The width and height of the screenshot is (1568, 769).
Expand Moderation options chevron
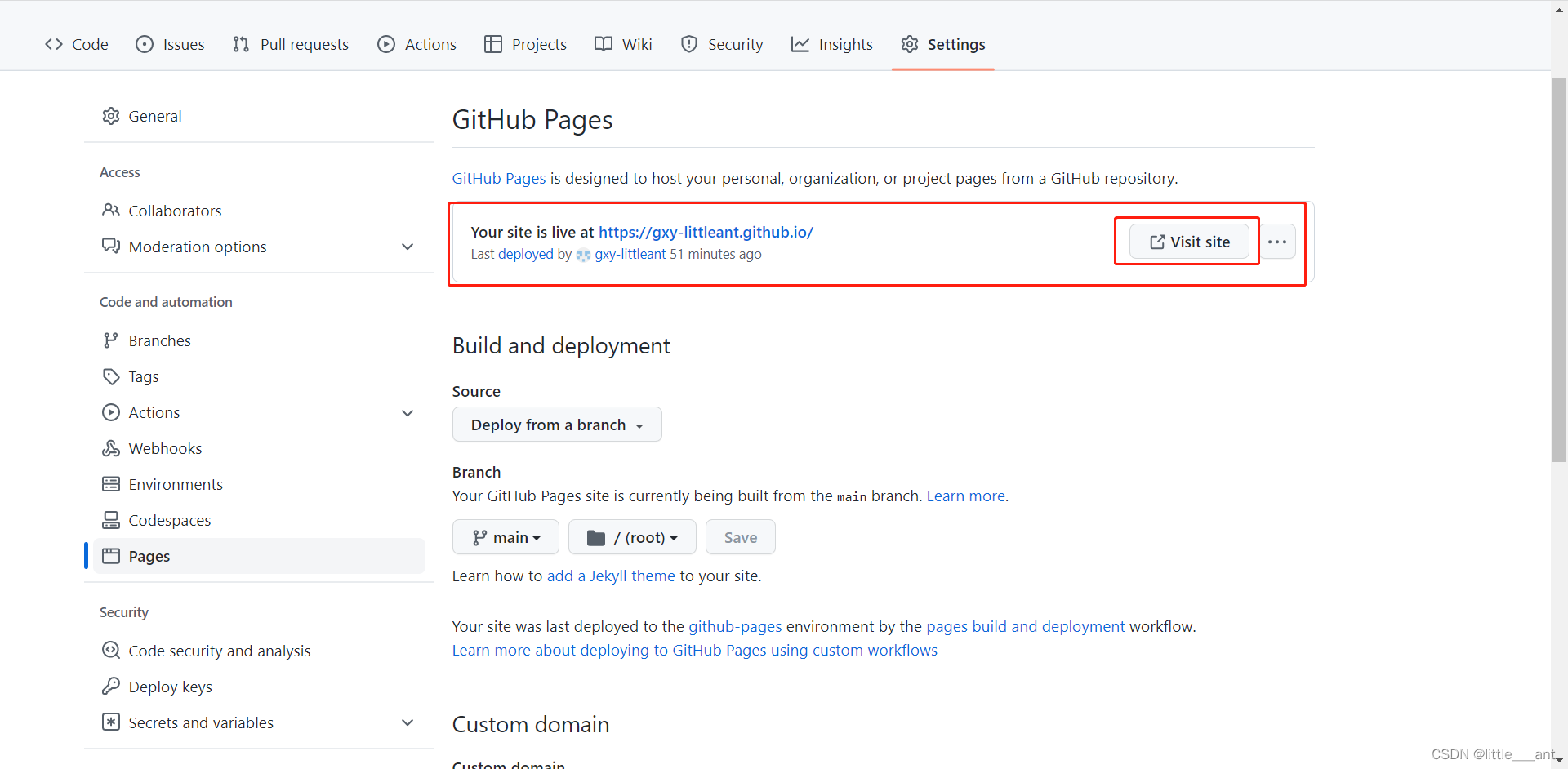coord(408,247)
